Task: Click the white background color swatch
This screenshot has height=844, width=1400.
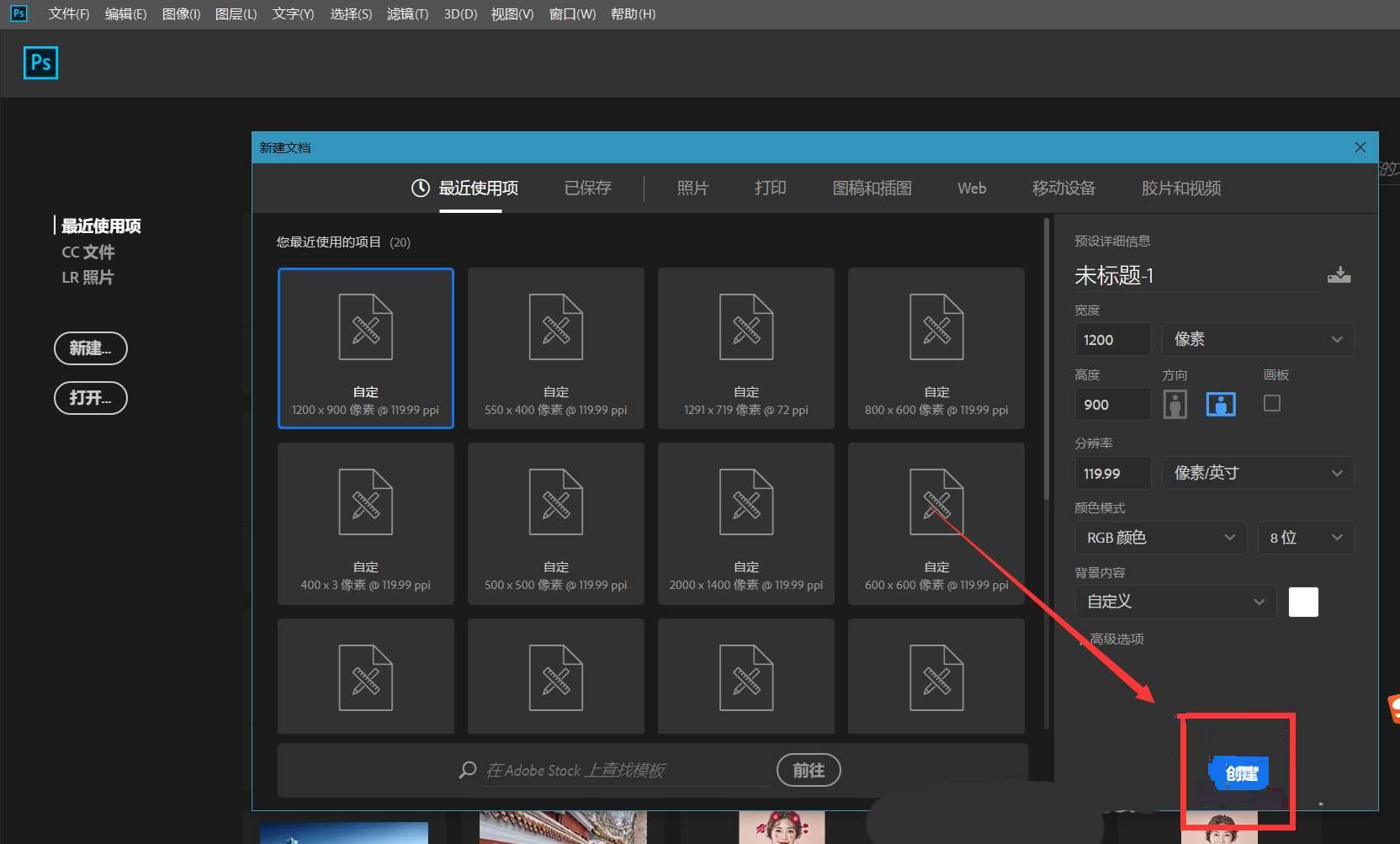Action: (x=1303, y=602)
